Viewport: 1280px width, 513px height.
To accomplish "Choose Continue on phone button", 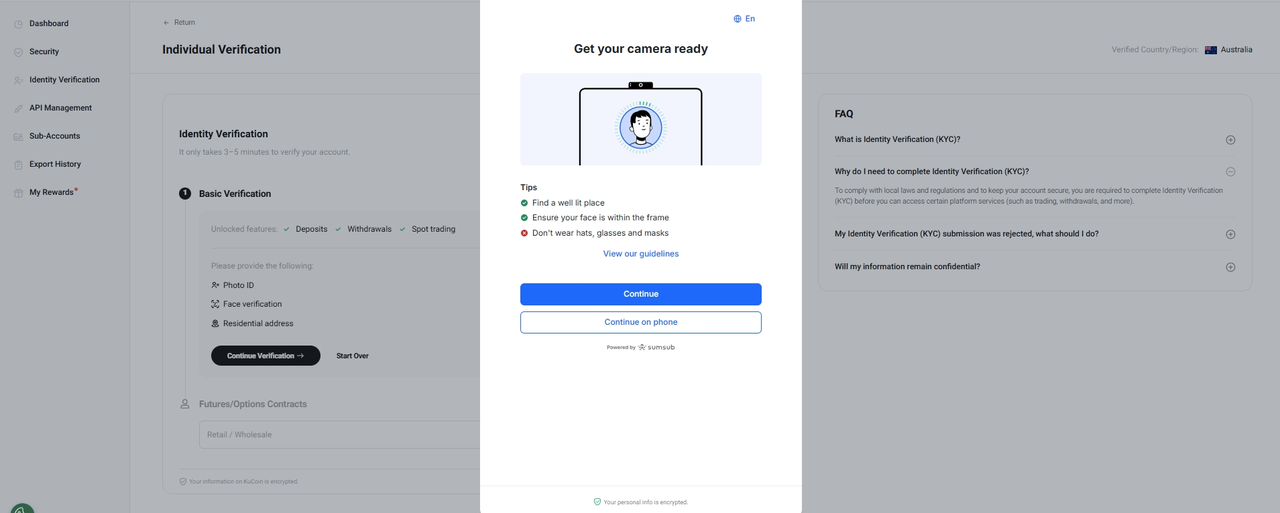I will (x=640, y=322).
